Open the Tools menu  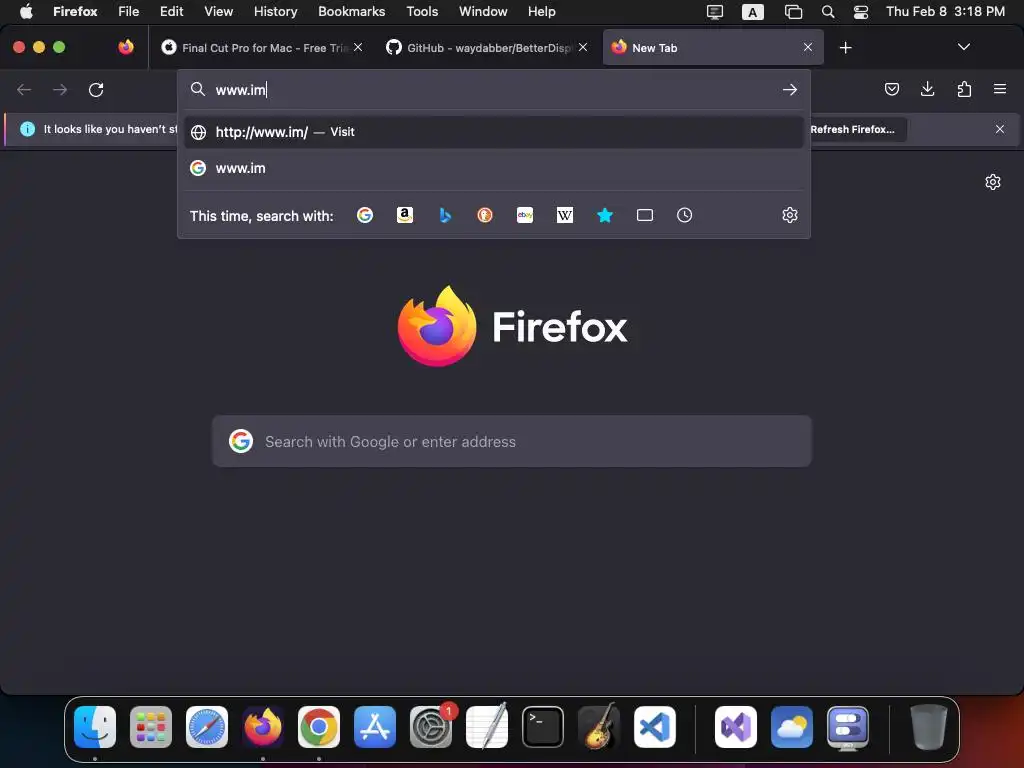coord(422,11)
